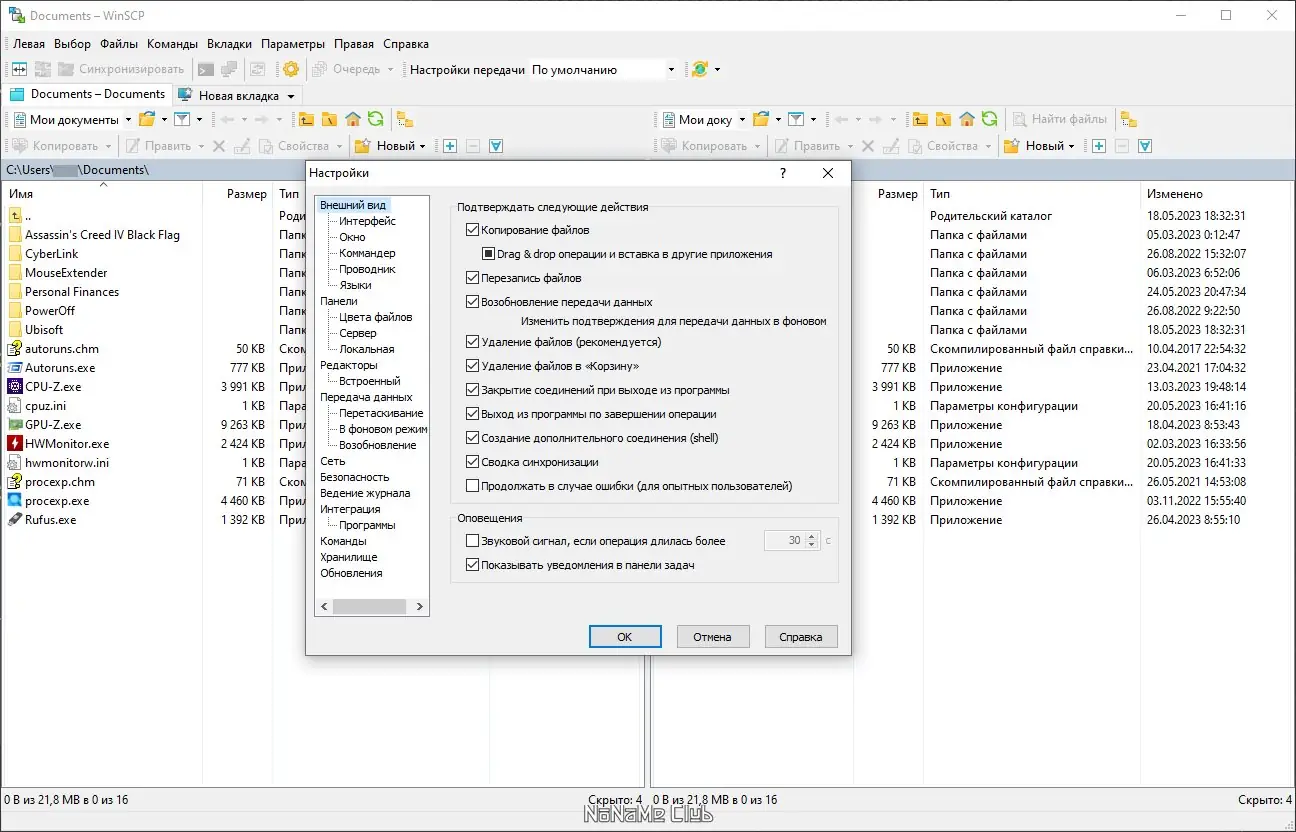Open preferences via the gear icon
This screenshot has height=832, width=1296.
pyautogui.click(x=291, y=69)
